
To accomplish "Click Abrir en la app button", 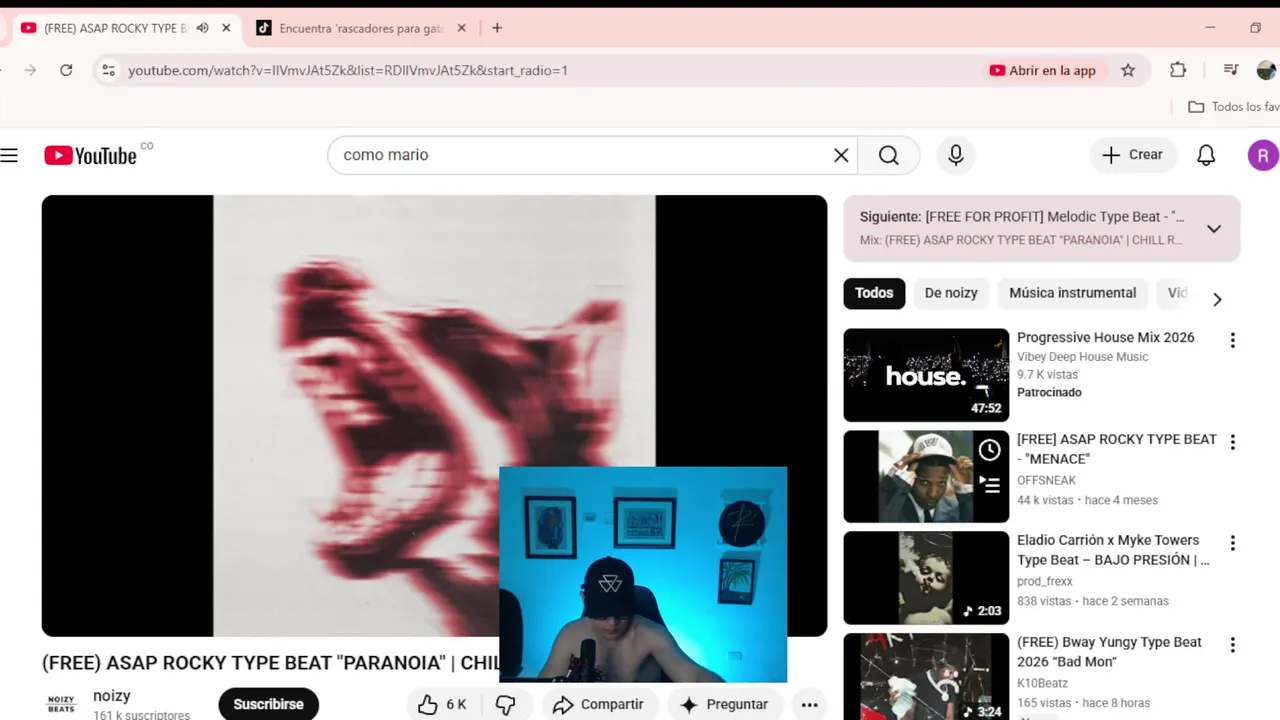I will [1043, 70].
